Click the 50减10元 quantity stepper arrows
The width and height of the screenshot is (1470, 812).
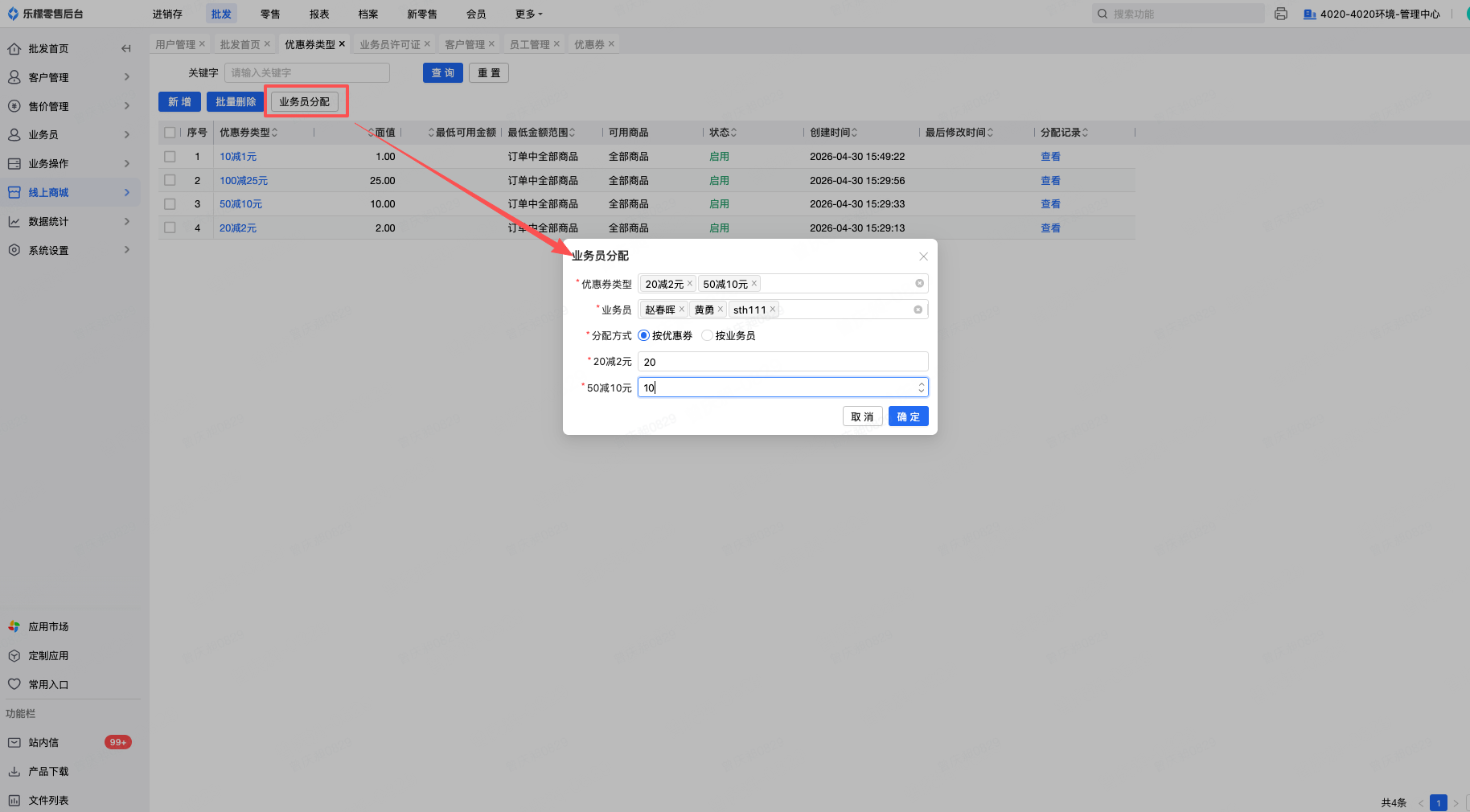[x=922, y=388]
